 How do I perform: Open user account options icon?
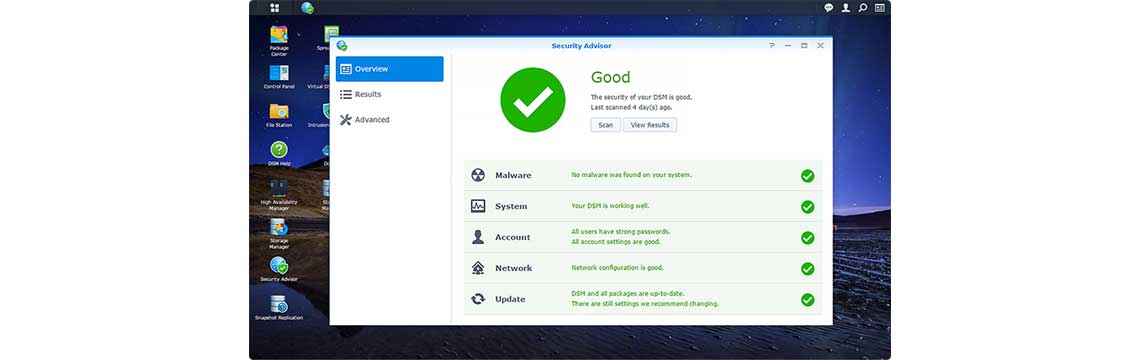coord(846,8)
